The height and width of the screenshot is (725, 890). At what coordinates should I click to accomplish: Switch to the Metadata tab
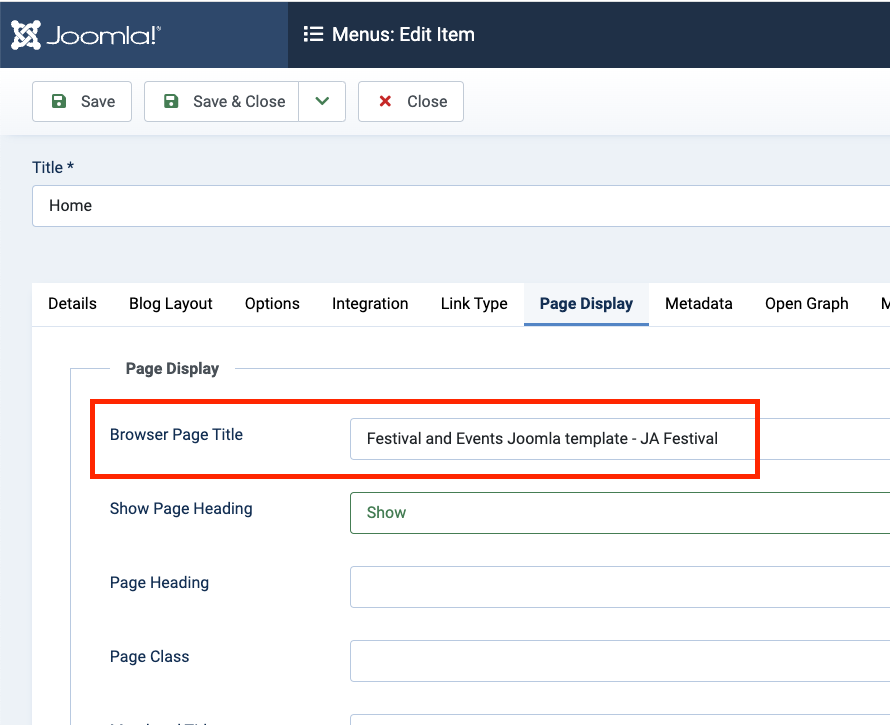pyautogui.click(x=698, y=304)
